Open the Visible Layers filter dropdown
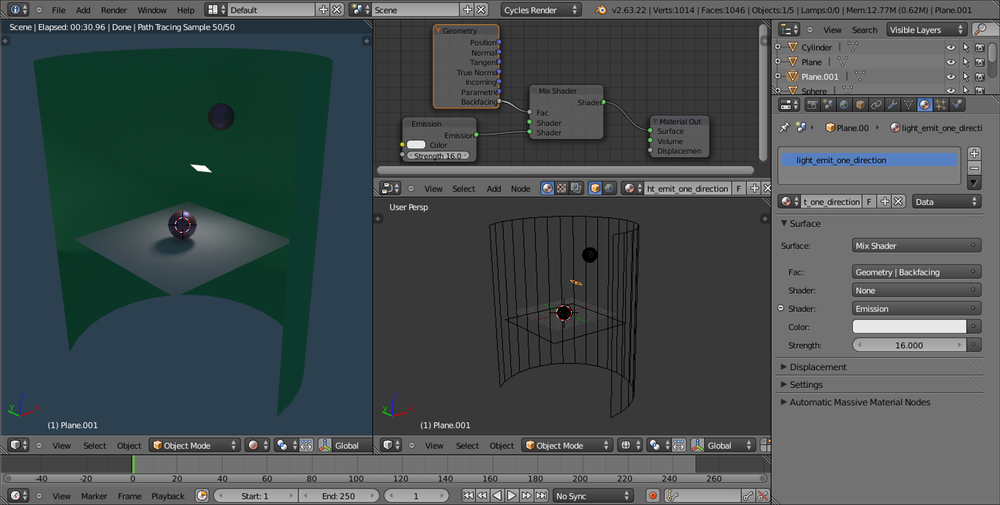This screenshot has height=505, width=1000. coord(926,30)
